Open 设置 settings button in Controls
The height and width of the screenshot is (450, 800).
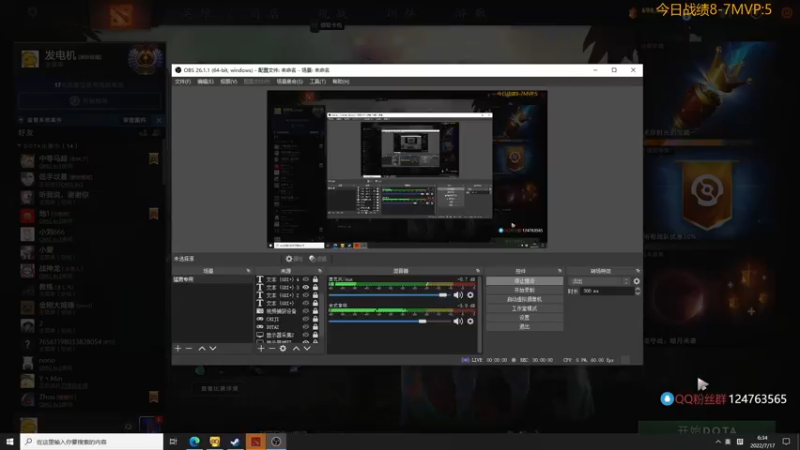(x=524, y=317)
